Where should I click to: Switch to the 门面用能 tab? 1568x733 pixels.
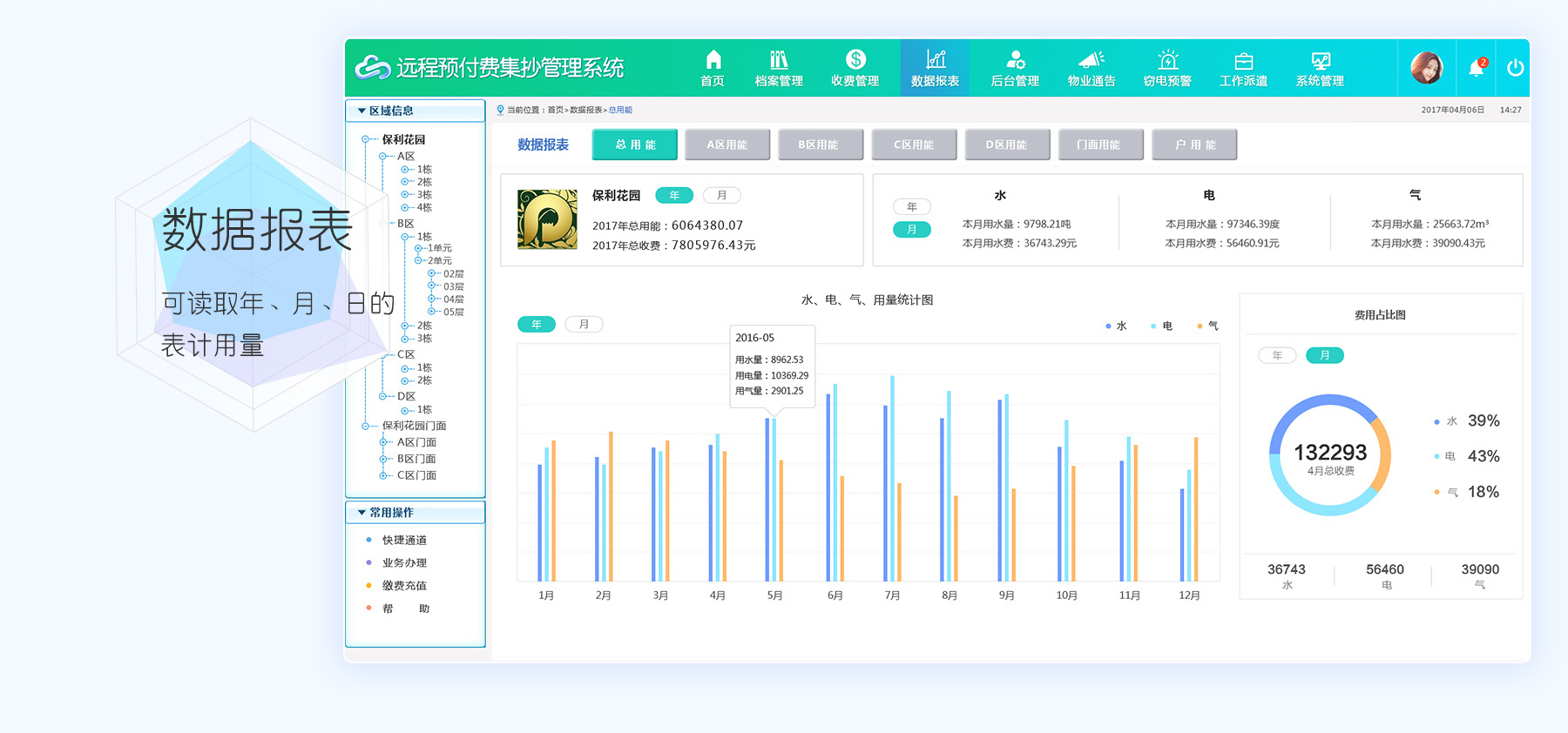1099,145
